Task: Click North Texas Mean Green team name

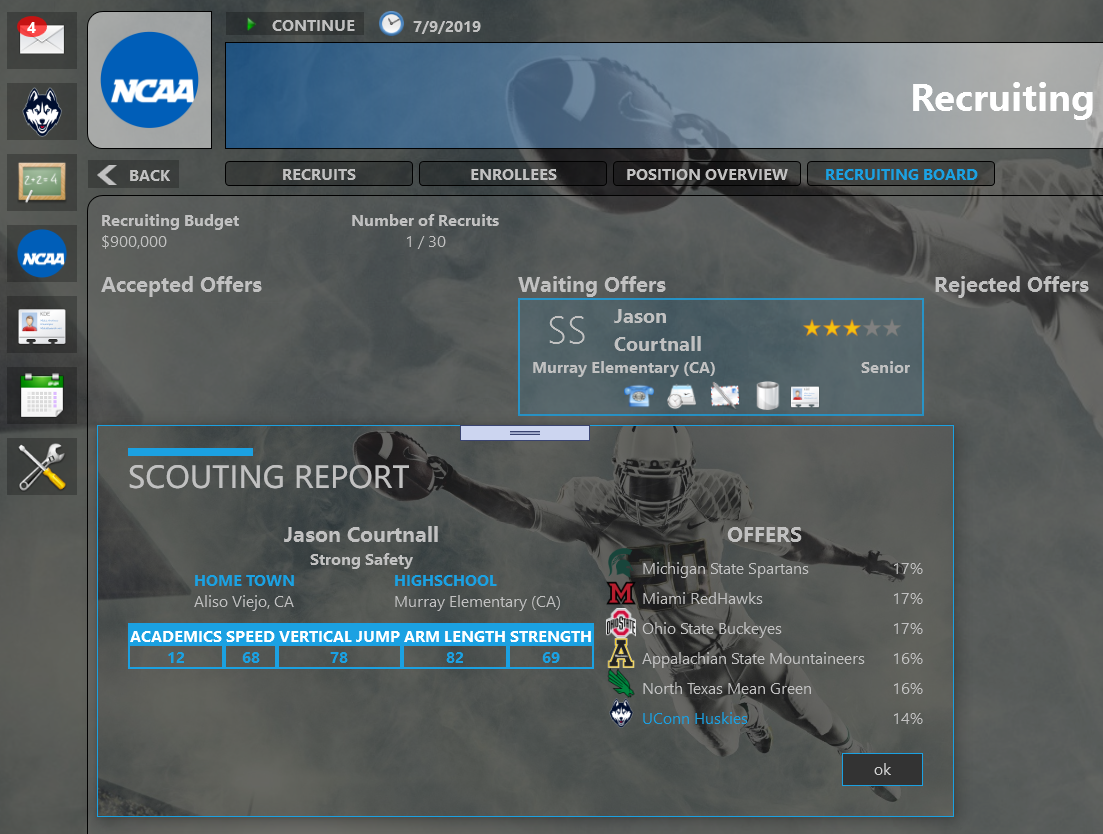Action: tap(727, 688)
